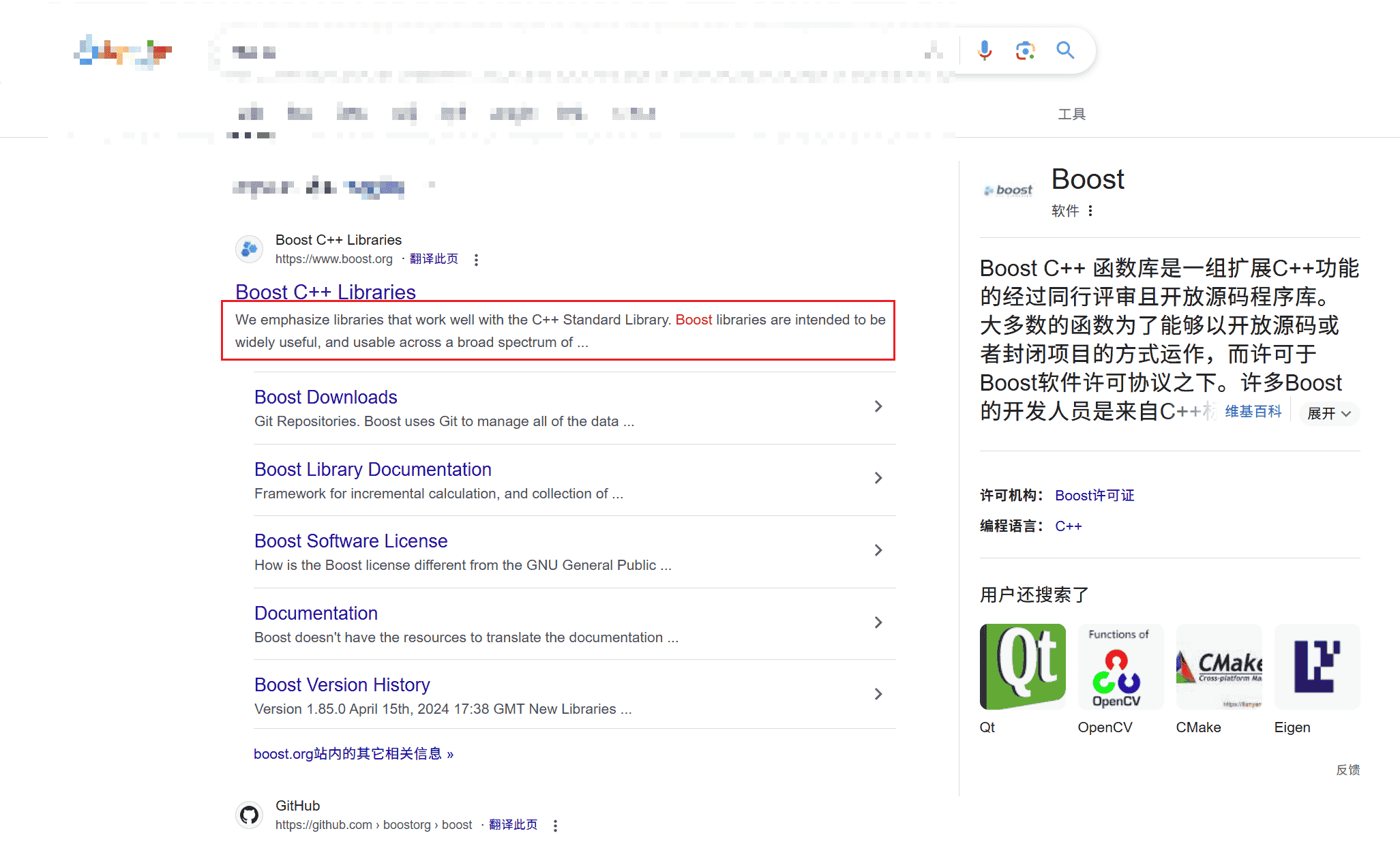The width and height of the screenshot is (1400, 844).
Task: Open the Boost Library Documentation link
Action: click(x=372, y=470)
